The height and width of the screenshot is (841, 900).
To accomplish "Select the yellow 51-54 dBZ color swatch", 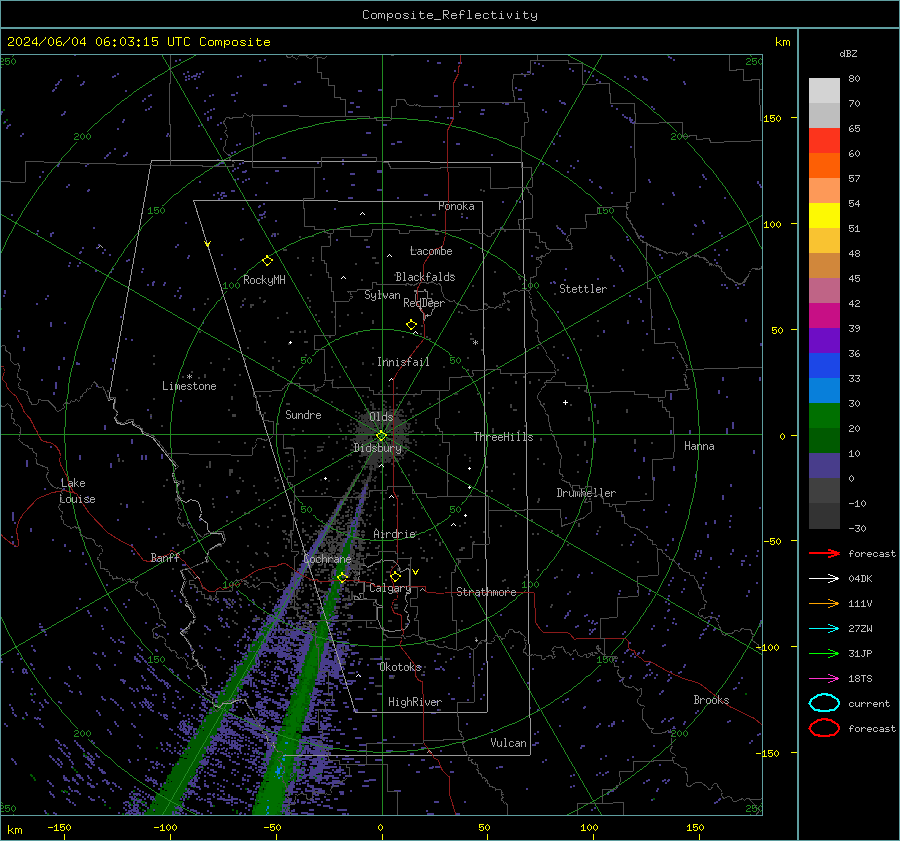I will tap(824, 216).
